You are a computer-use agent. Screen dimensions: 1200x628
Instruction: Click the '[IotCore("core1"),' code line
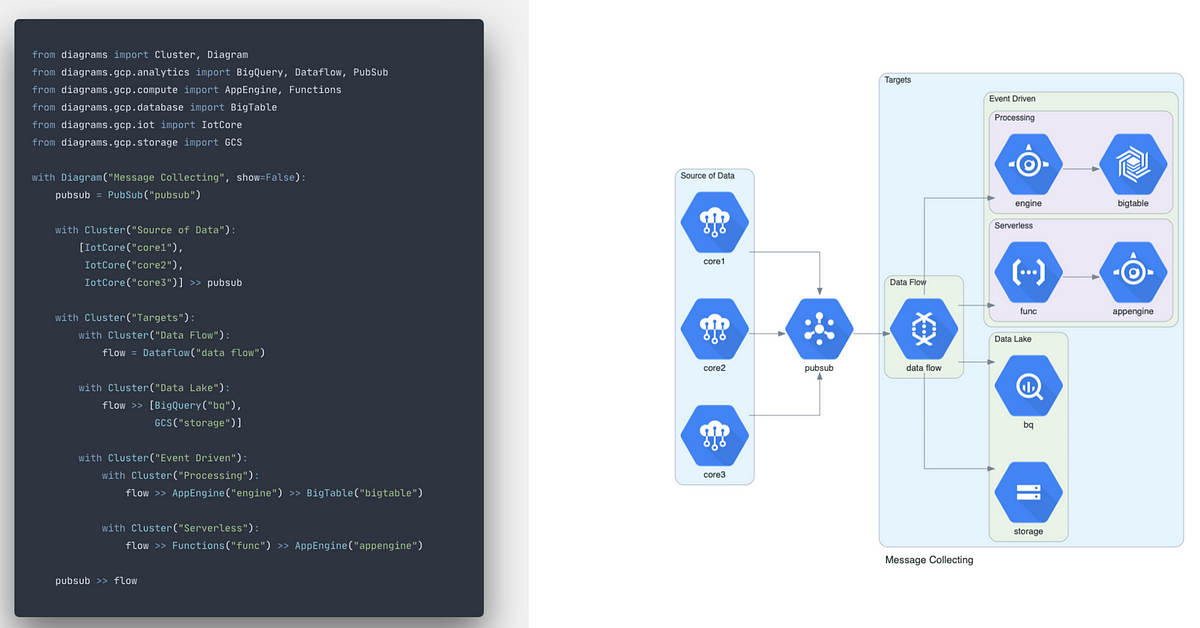tap(132, 247)
